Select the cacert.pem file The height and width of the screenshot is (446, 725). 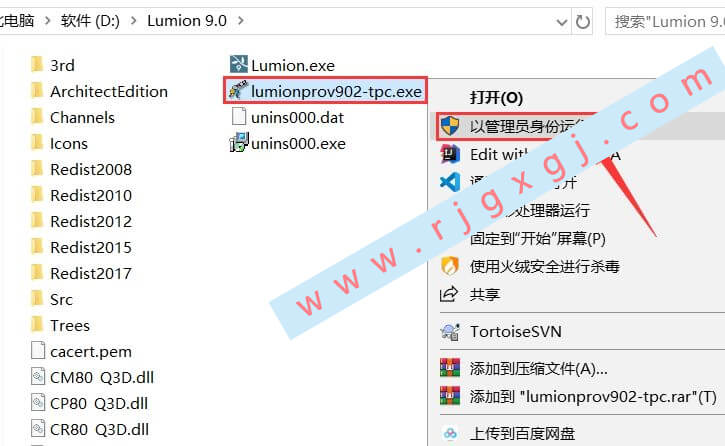pyautogui.click(x=81, y=351)
